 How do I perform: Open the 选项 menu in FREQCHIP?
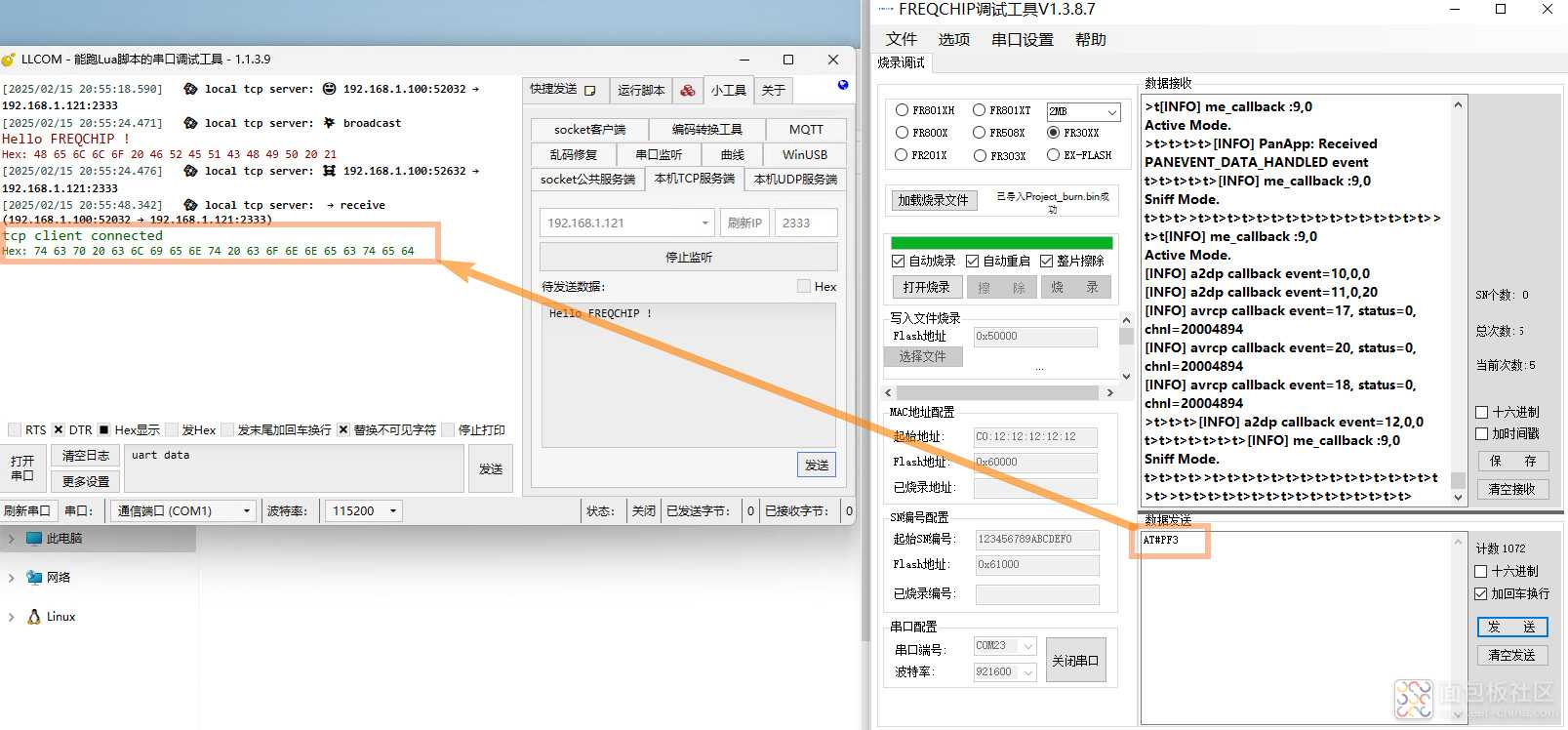point(954,39)
